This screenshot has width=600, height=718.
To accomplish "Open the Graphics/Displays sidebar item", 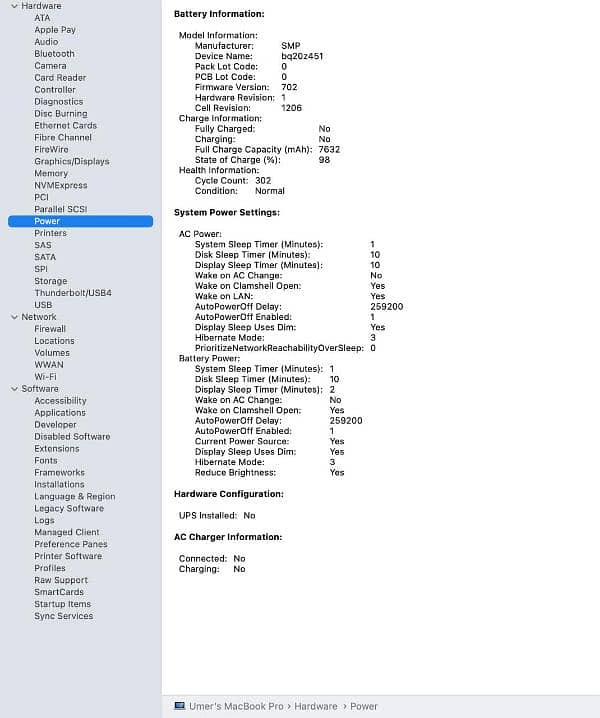I will (x=71, y=161).
